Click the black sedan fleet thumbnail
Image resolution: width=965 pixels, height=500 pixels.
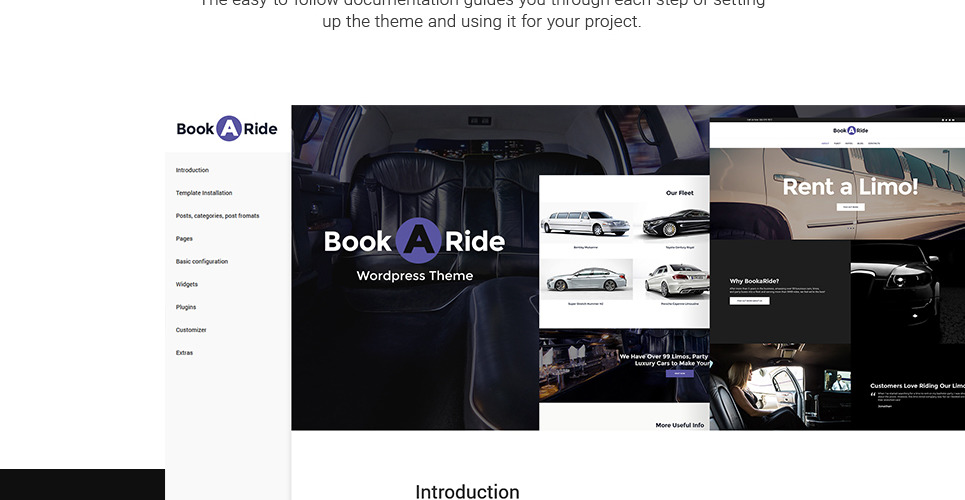click(676, 222)
